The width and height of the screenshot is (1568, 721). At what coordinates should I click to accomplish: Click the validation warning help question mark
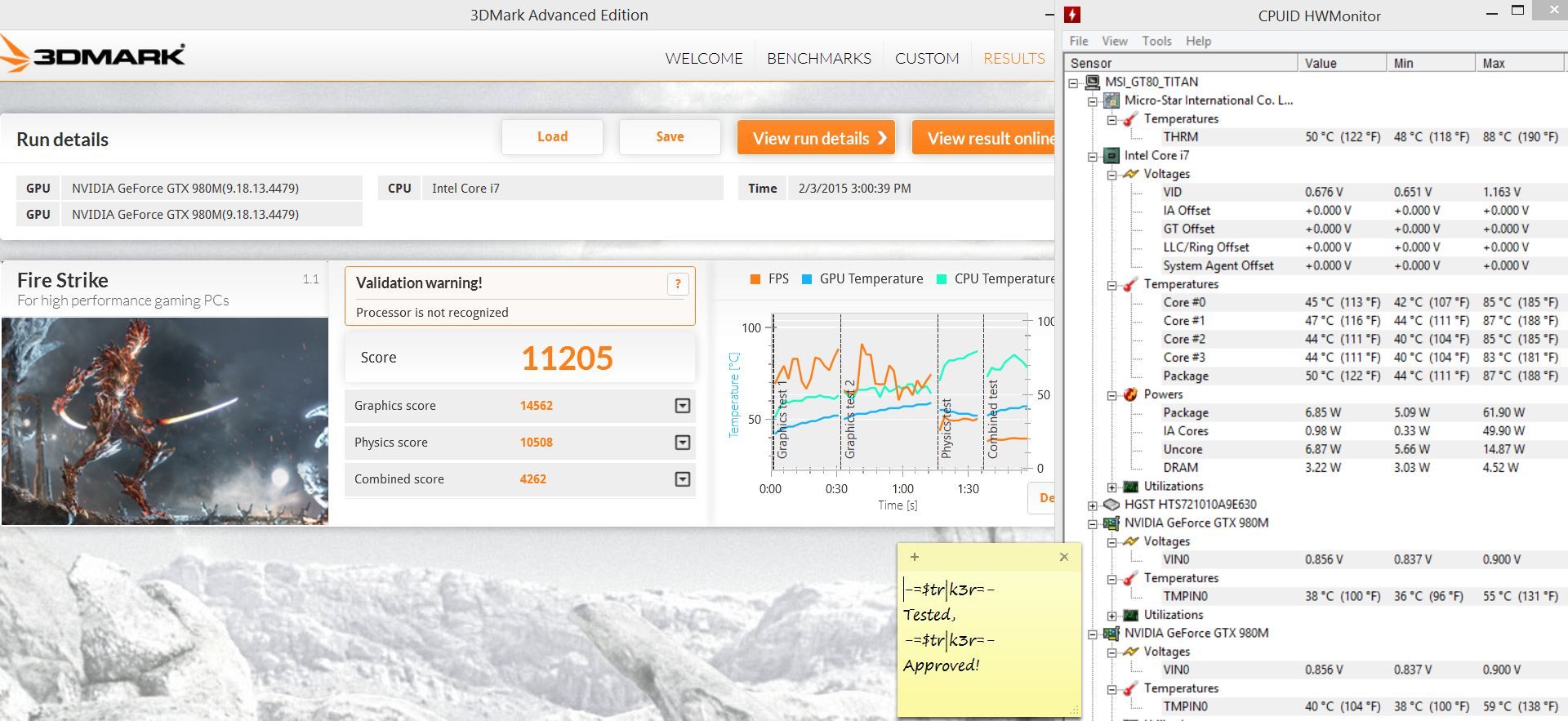click(x=678, y=284)
